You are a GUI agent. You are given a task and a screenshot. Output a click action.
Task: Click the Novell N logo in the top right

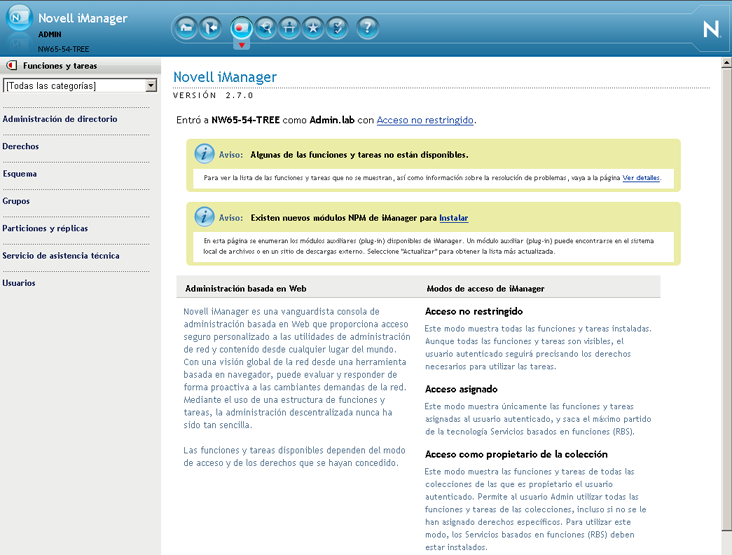pyautogui.click(x=711, y=29)
